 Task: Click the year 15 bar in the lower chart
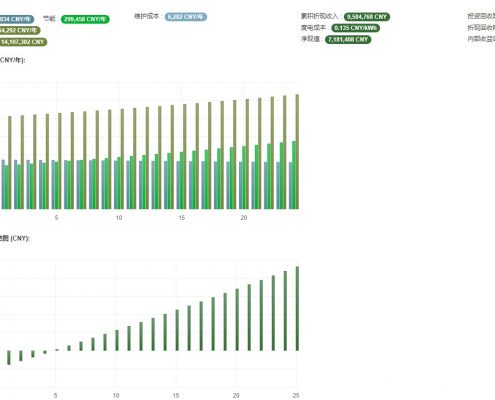tap(177, 330)
